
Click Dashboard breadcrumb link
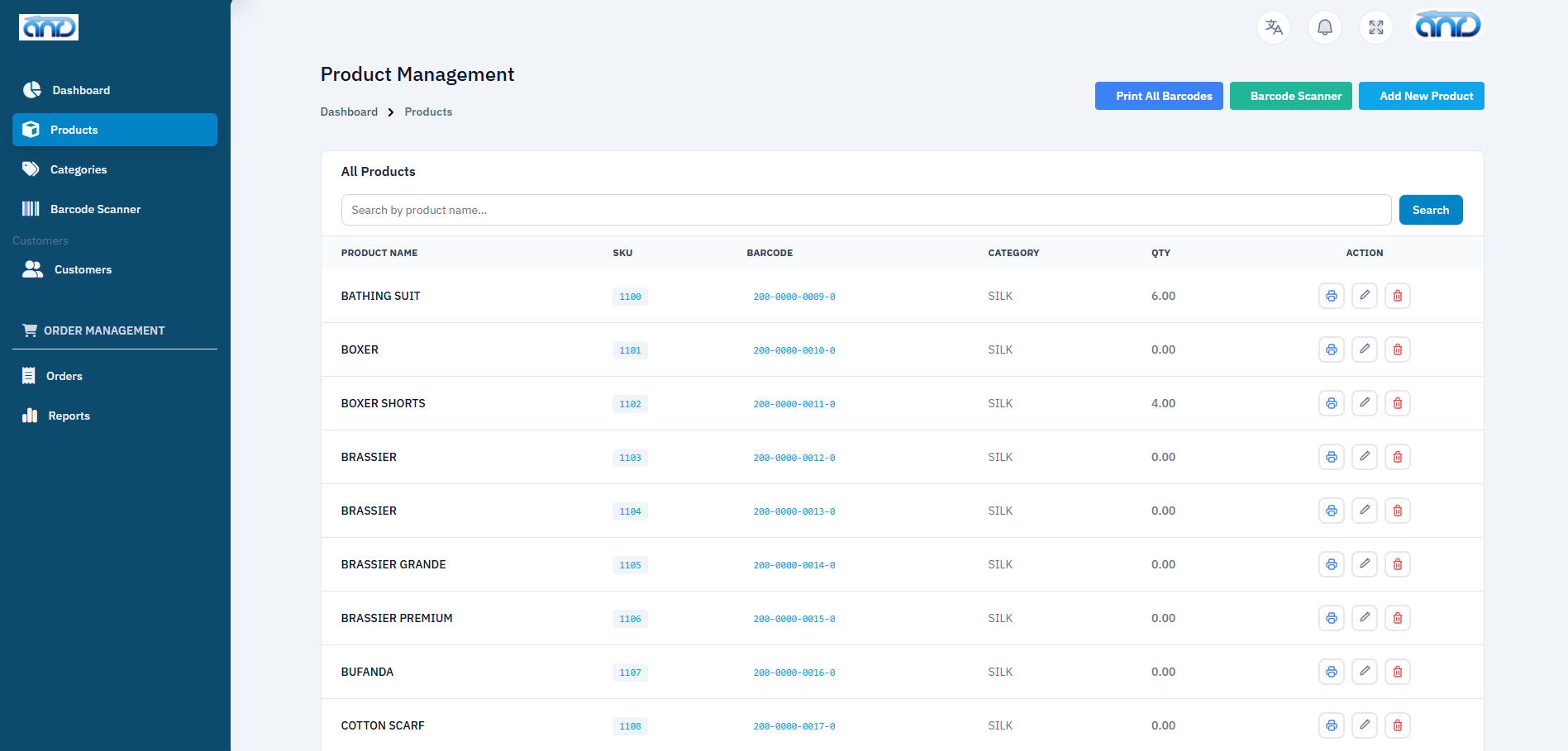click(x=349, y=112)
